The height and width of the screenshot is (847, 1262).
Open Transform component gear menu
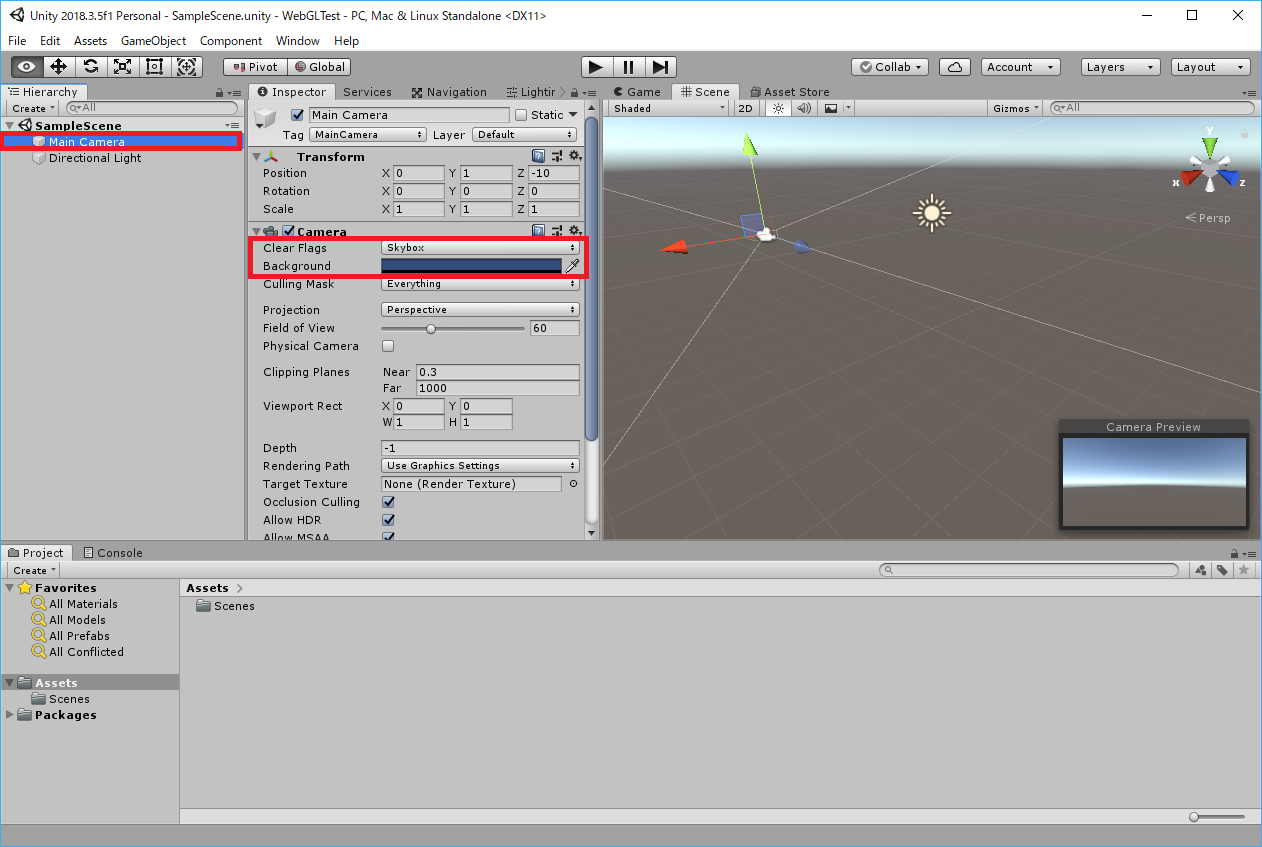574,156
